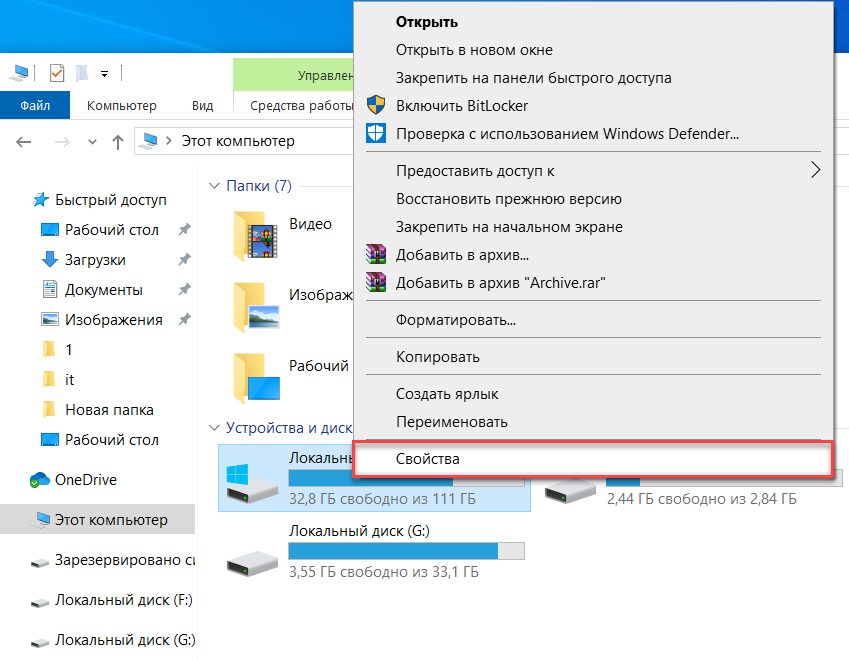Open the chevron before Этот компьютер in address bar

tap(169, 141)
